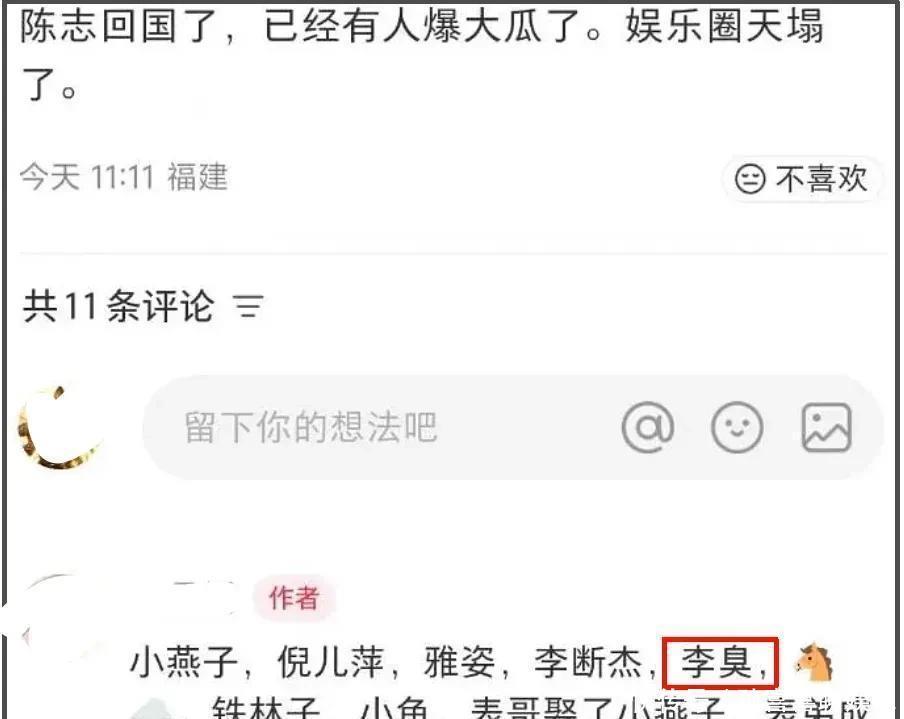This screenshot has height=719, width=904.
Task: Select the red-boxed 李臭 text
Action: click(x=717, y=662)
